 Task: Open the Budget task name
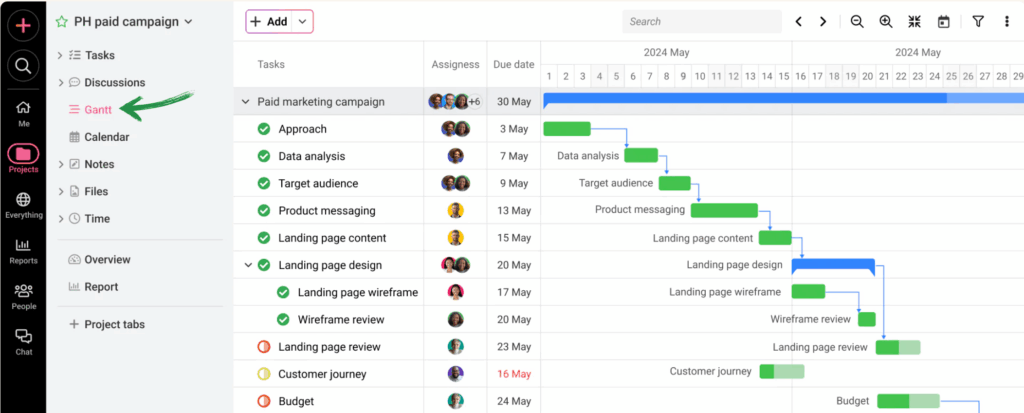296,401
